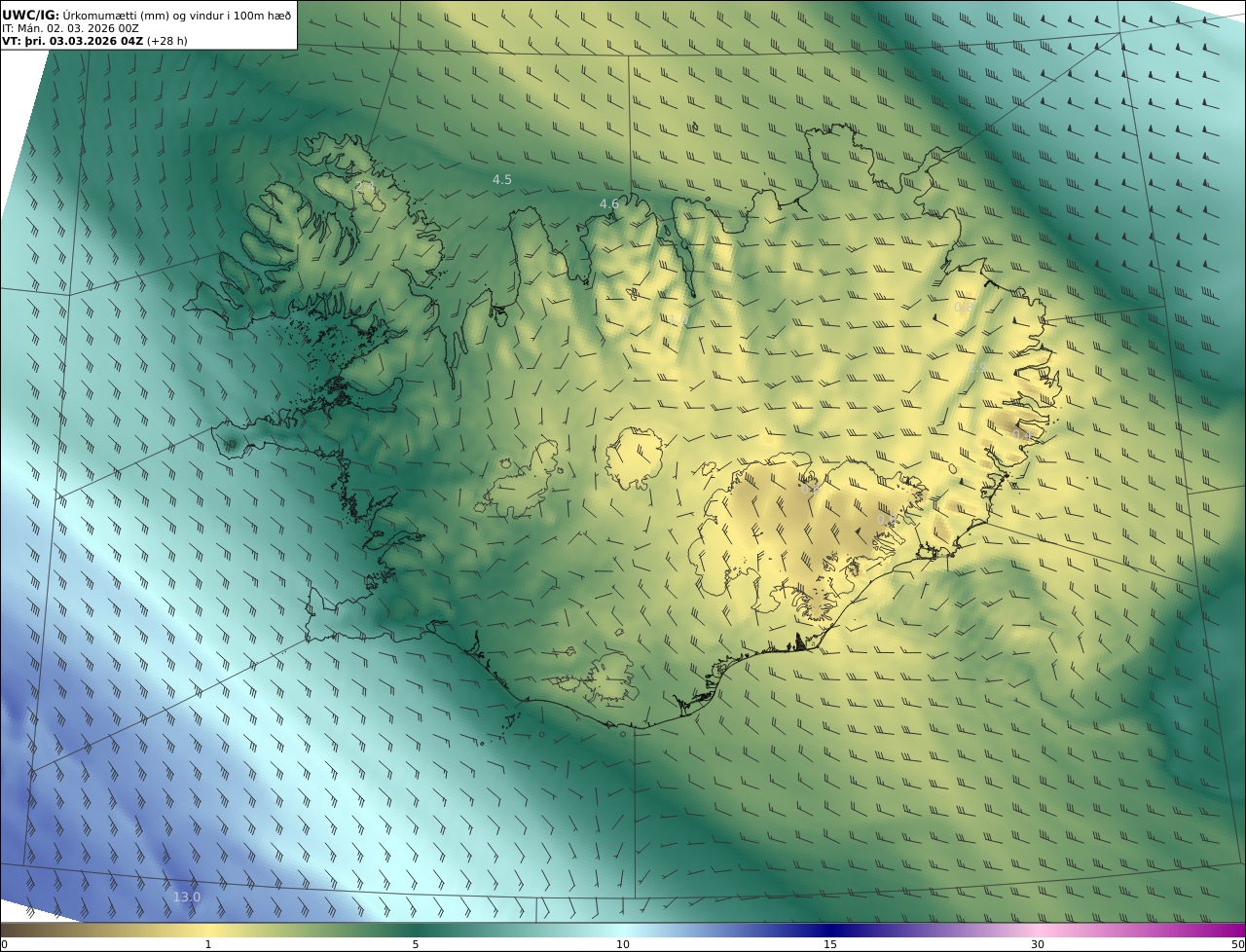Click the "5" tick on the color scale

pos(416,944)
